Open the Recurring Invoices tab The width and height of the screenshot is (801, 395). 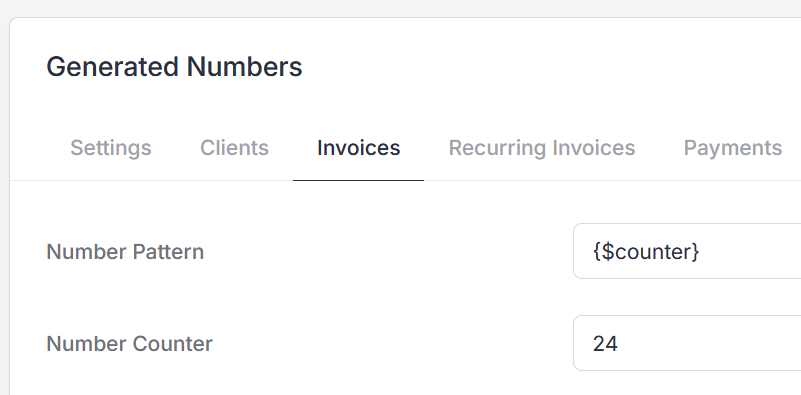coord(541,148)
